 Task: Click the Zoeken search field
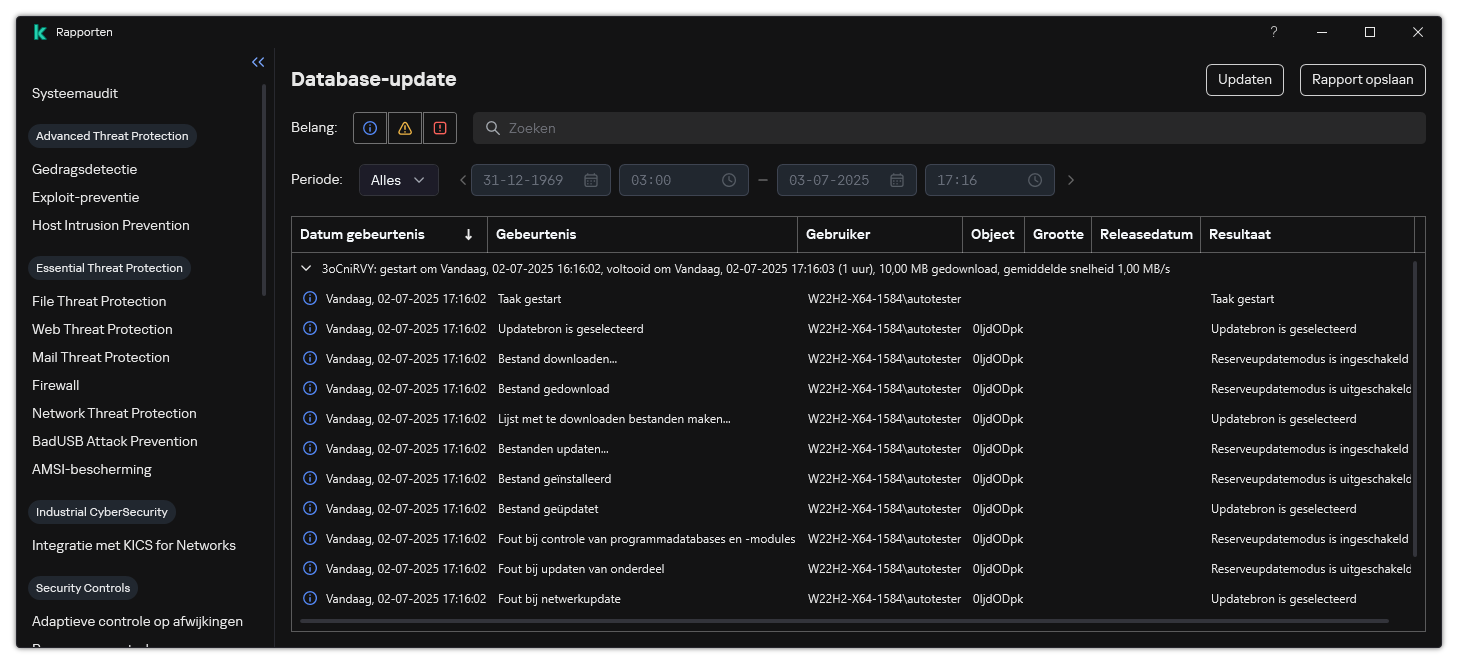click(x=950, y=128)
